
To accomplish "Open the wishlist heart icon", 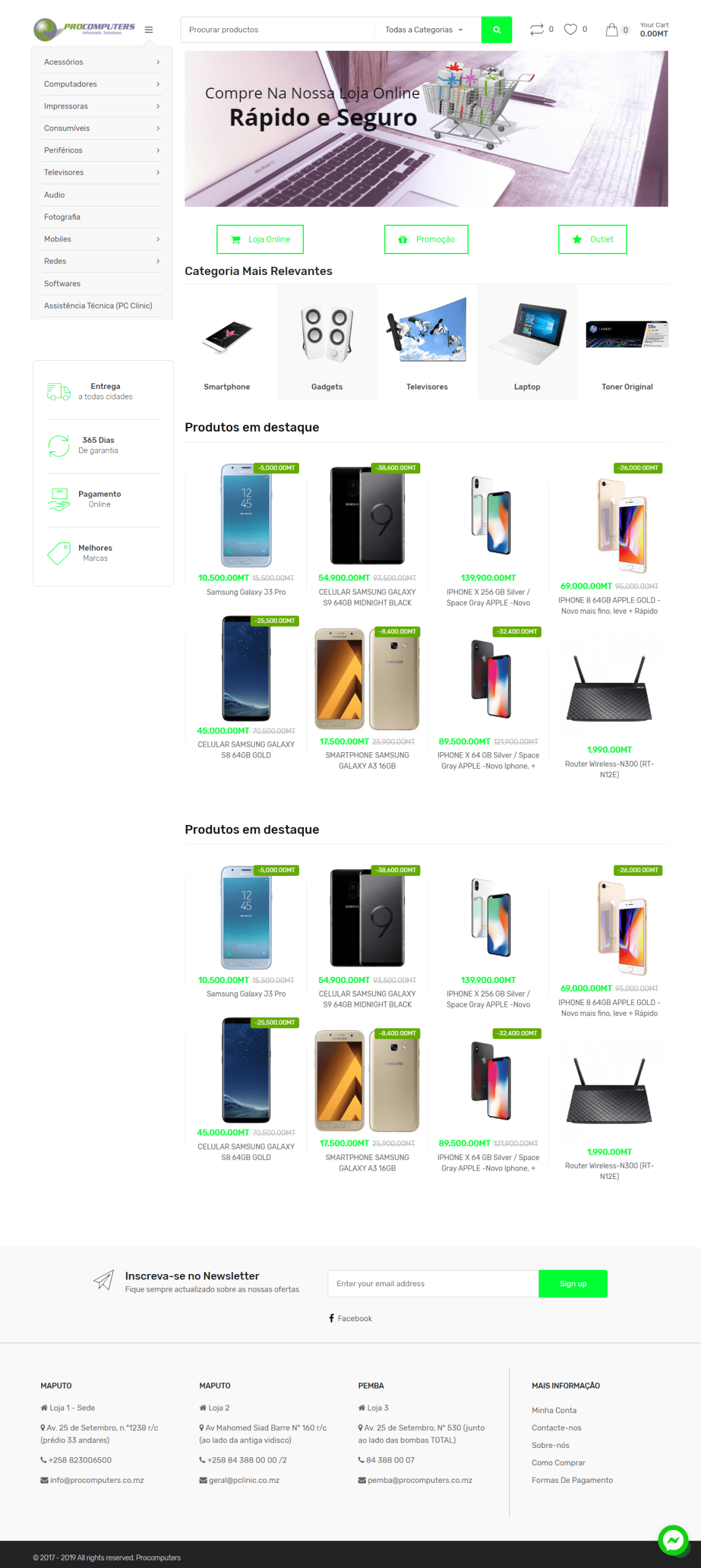I will coord(570,29).
